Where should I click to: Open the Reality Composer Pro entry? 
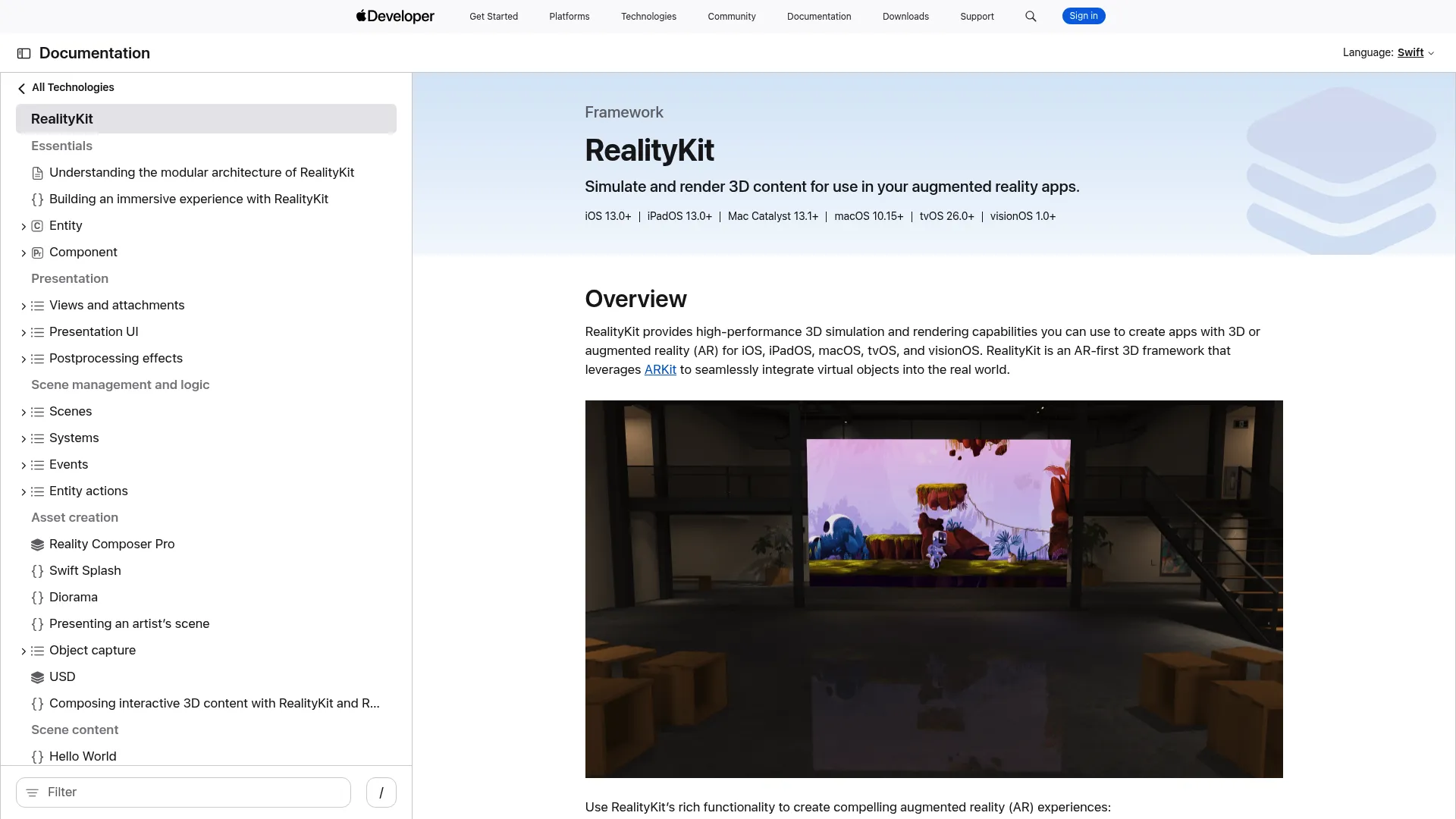[x=112, y=544]
